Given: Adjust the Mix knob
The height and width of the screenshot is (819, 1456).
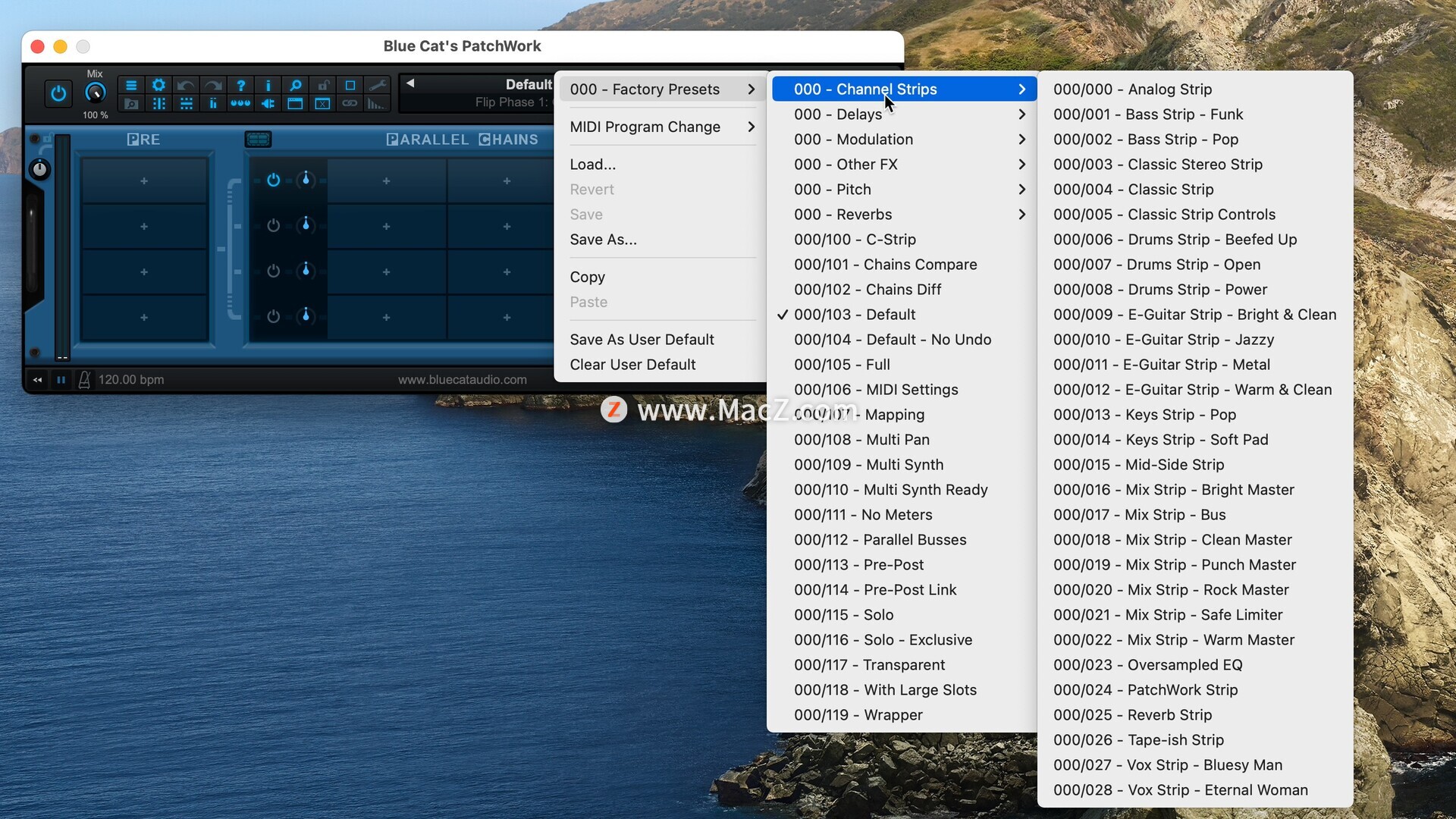Looking at the screenshot, I should pos(95,93).
